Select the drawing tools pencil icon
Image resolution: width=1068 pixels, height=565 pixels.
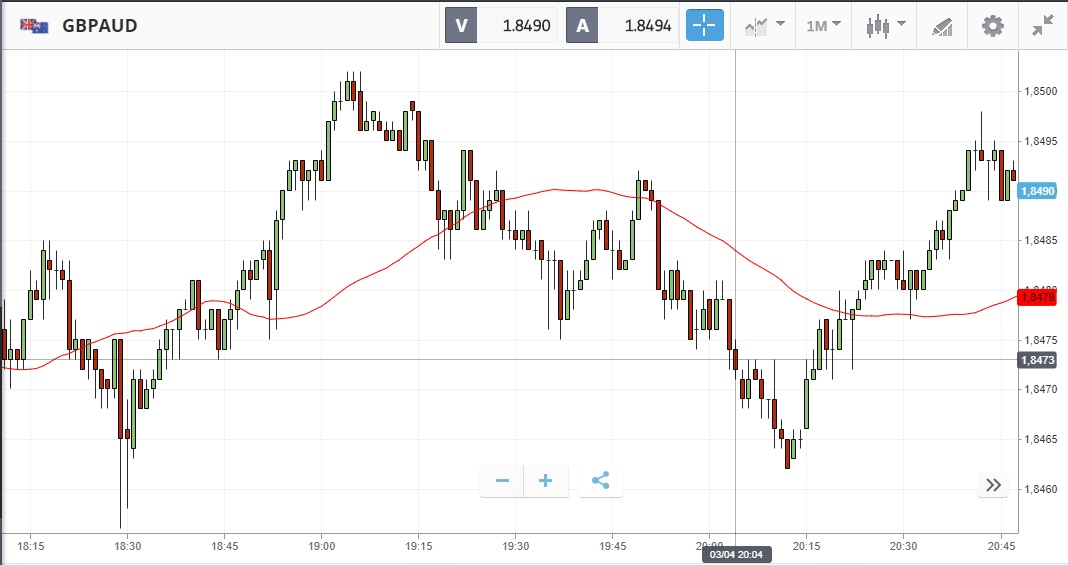pos(941,26)
